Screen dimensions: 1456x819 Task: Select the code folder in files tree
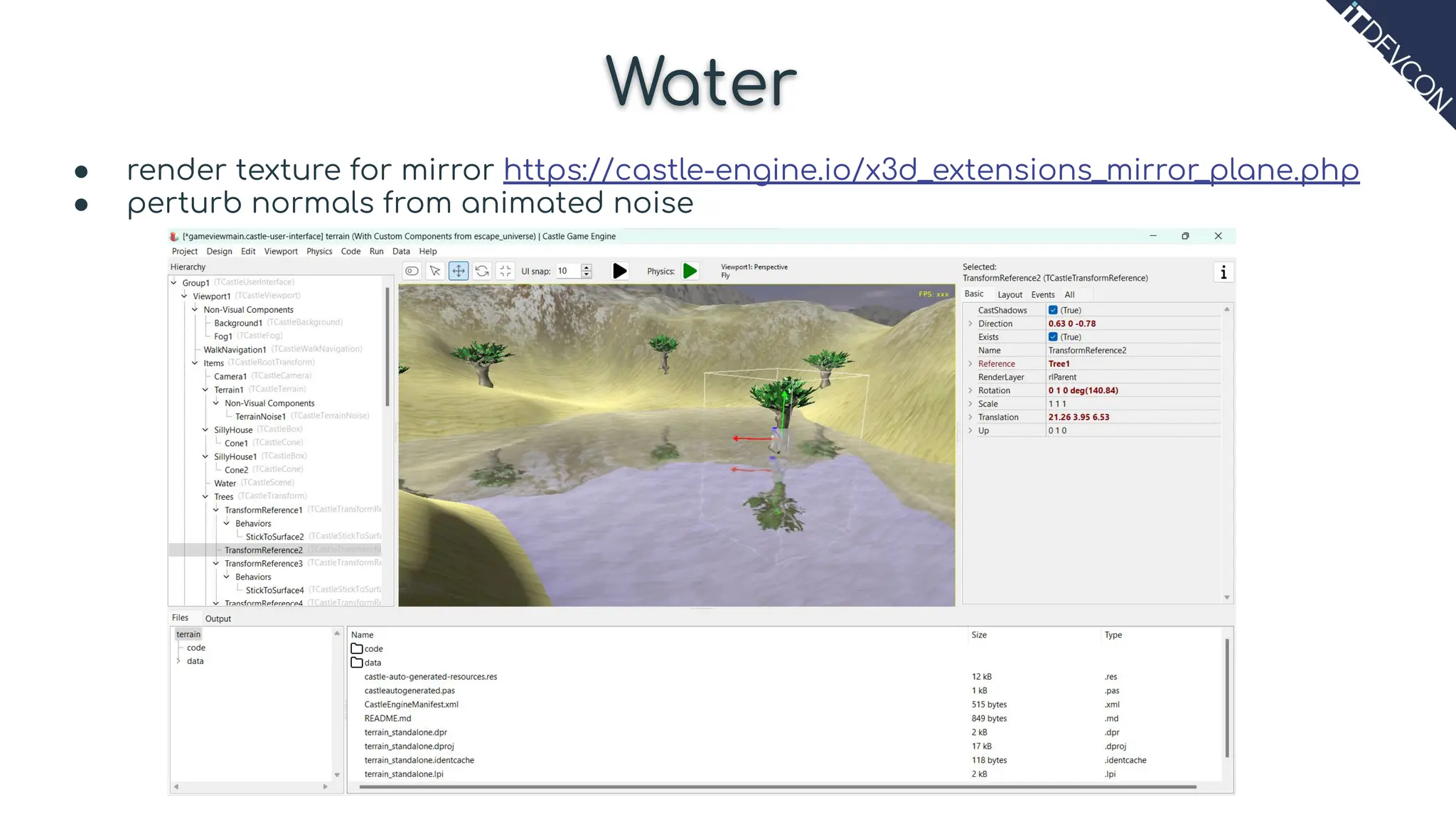[x=196, y=648]
